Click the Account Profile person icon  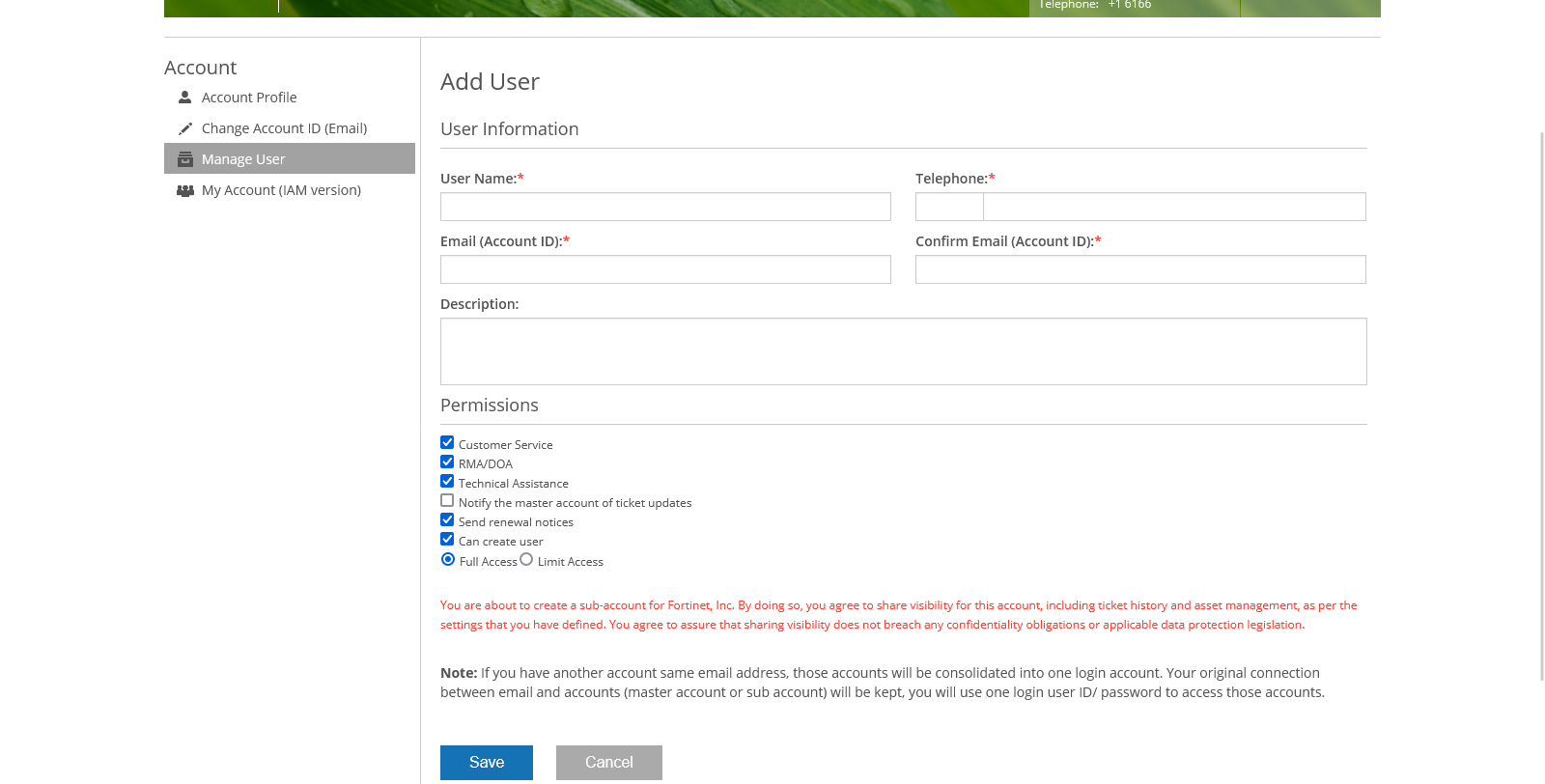pos(185,98)
